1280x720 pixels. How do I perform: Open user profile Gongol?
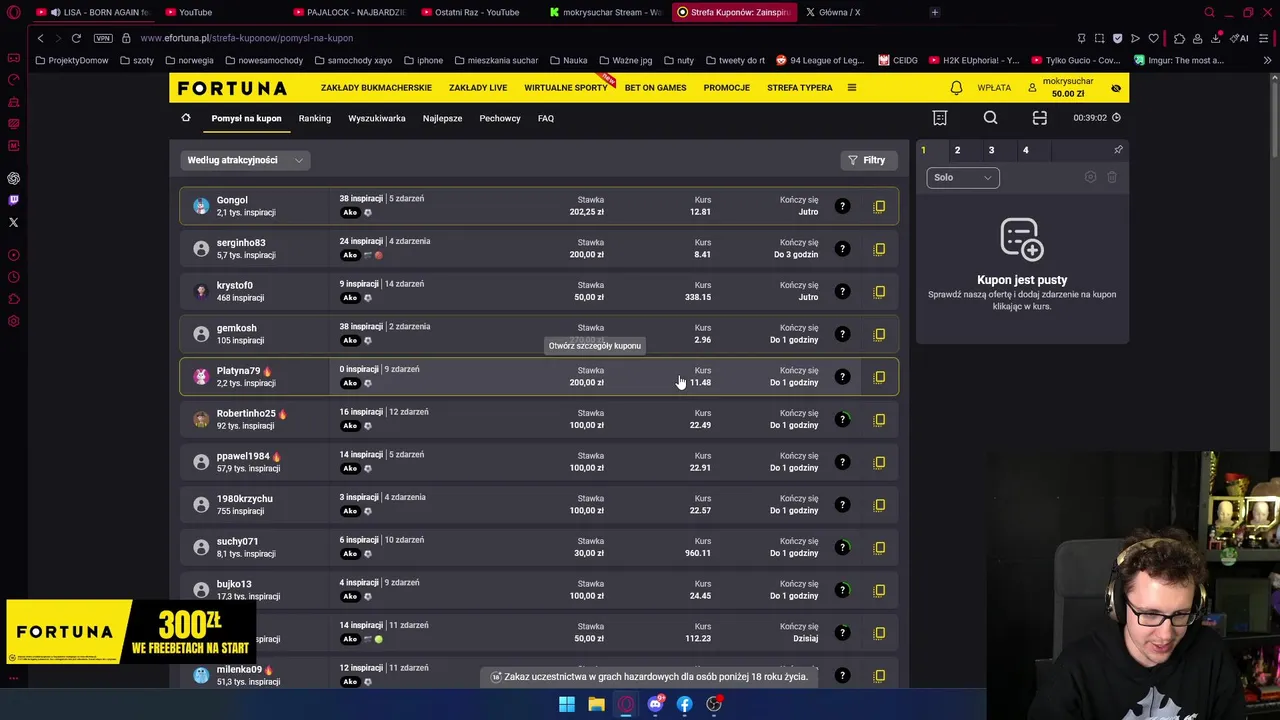[x=232, y=200]
